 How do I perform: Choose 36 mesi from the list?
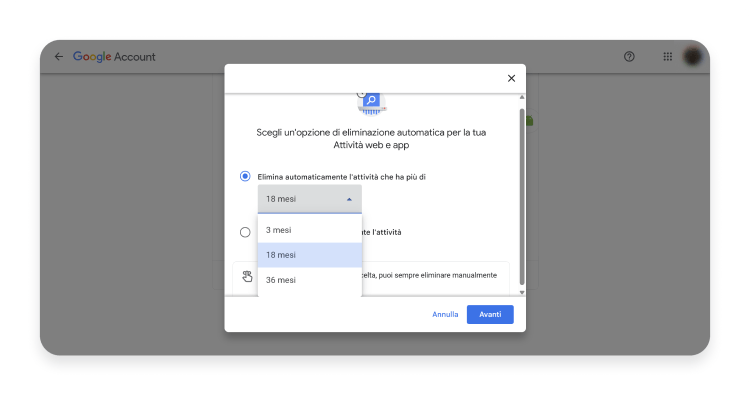pyautogui.click(x=309, y=280)
